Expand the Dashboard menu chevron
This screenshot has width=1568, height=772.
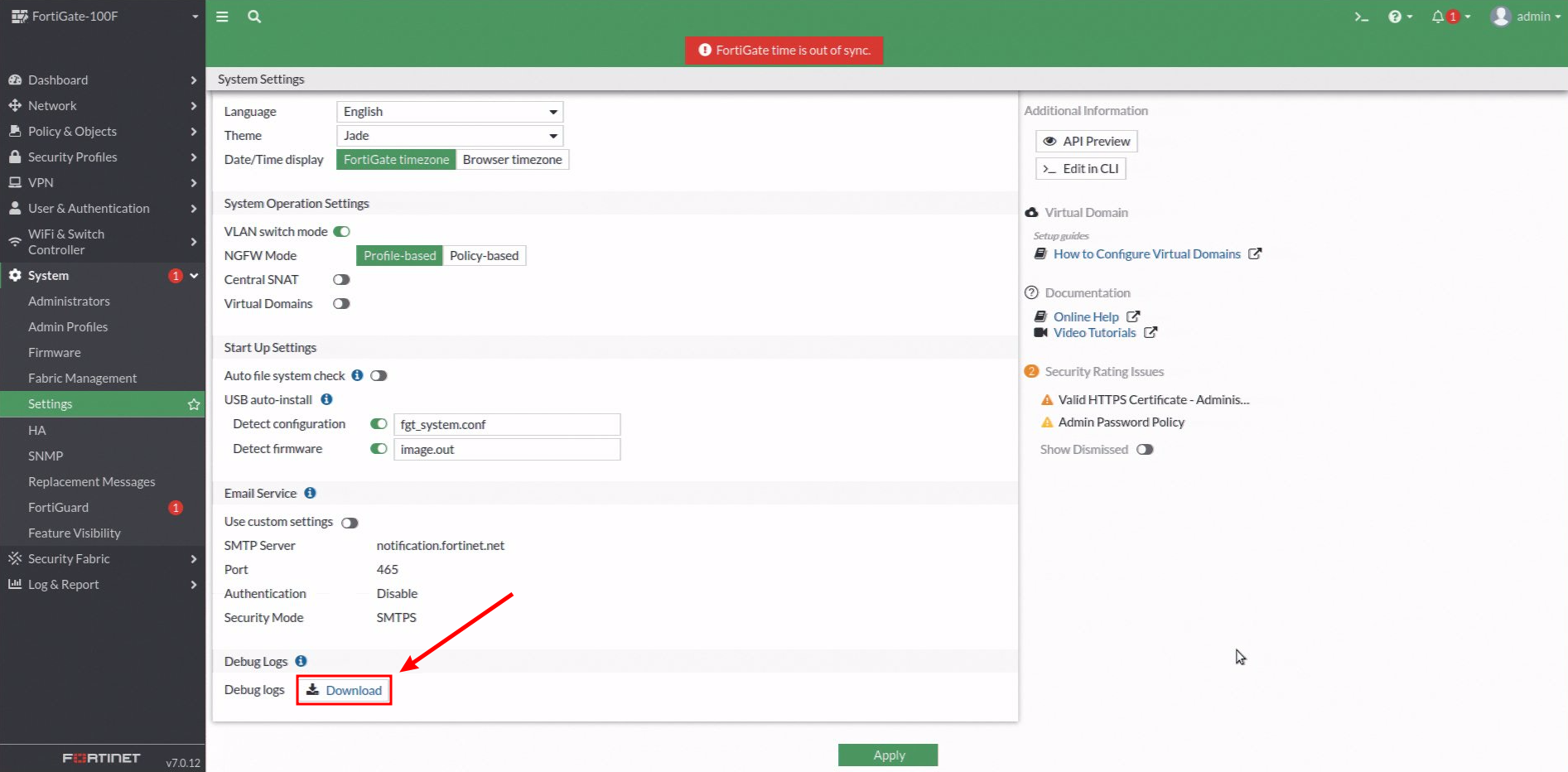pos(194,80)
